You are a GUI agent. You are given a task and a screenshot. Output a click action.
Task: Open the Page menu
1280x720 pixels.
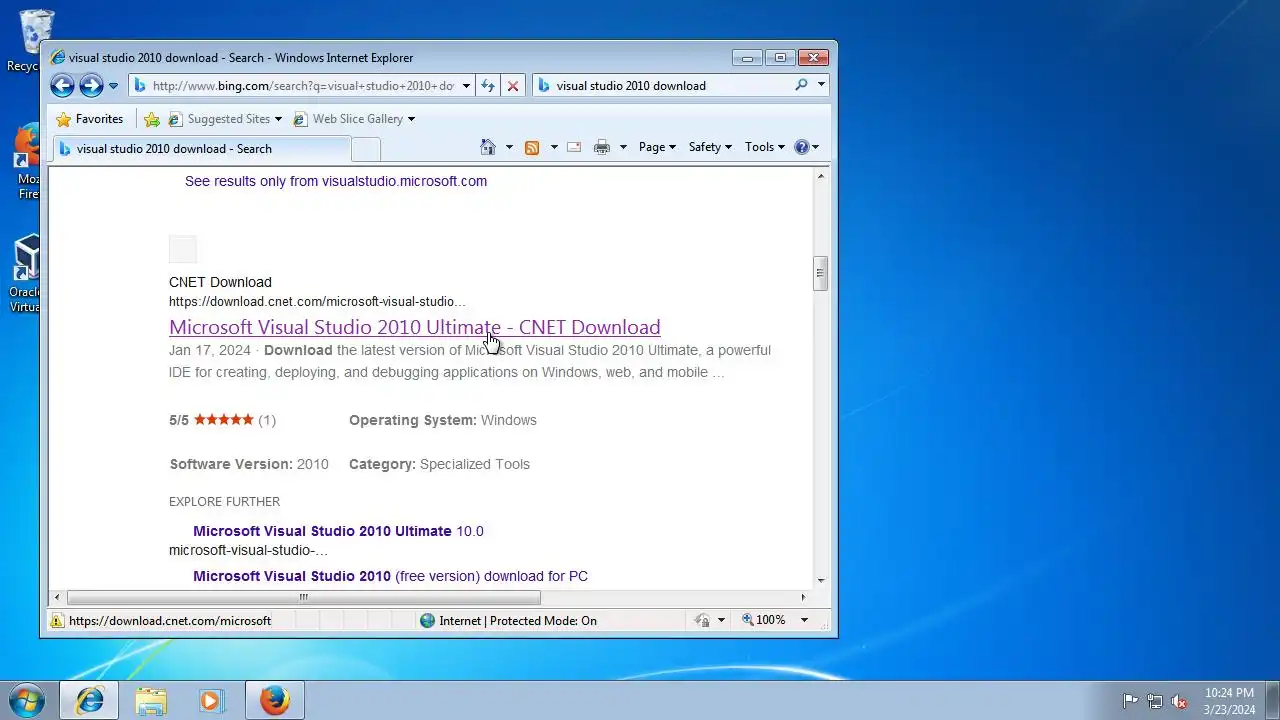(x=657, y=147)
